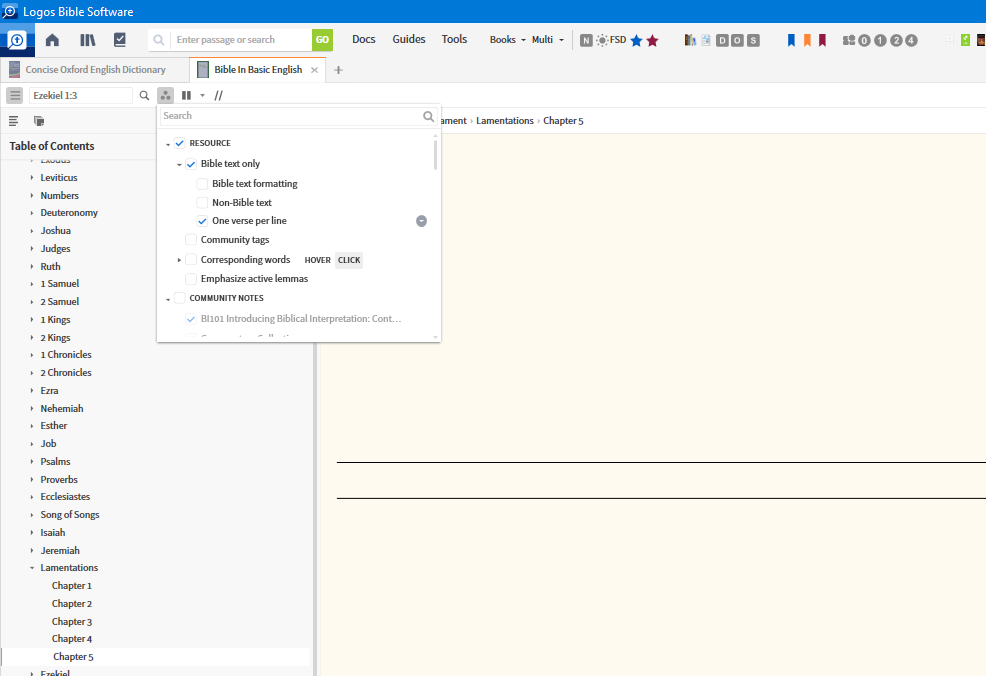Select HOVER for Corresponding words
This screenshot has height=676, width=986.
coord(318,260)
